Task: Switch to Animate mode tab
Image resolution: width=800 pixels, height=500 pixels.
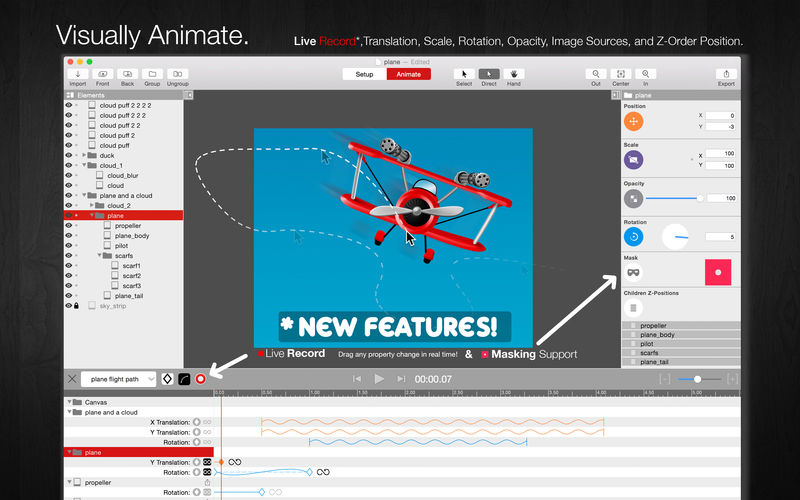Action: point(409,74)
